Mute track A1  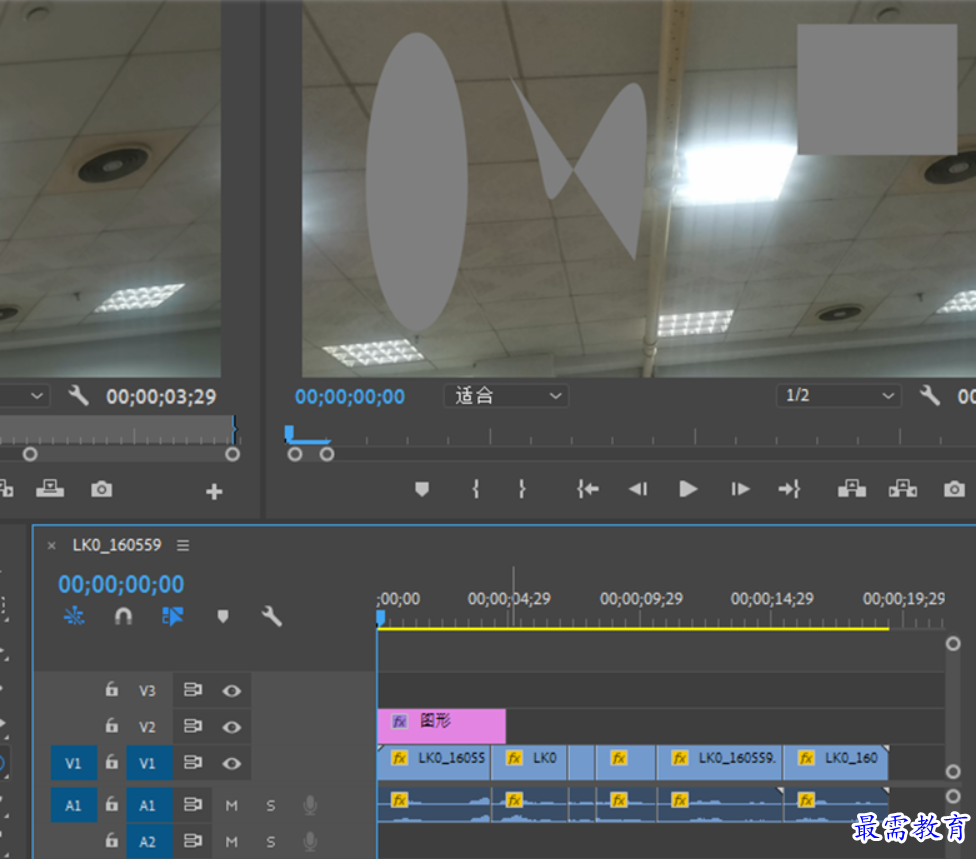click(232, 805)
